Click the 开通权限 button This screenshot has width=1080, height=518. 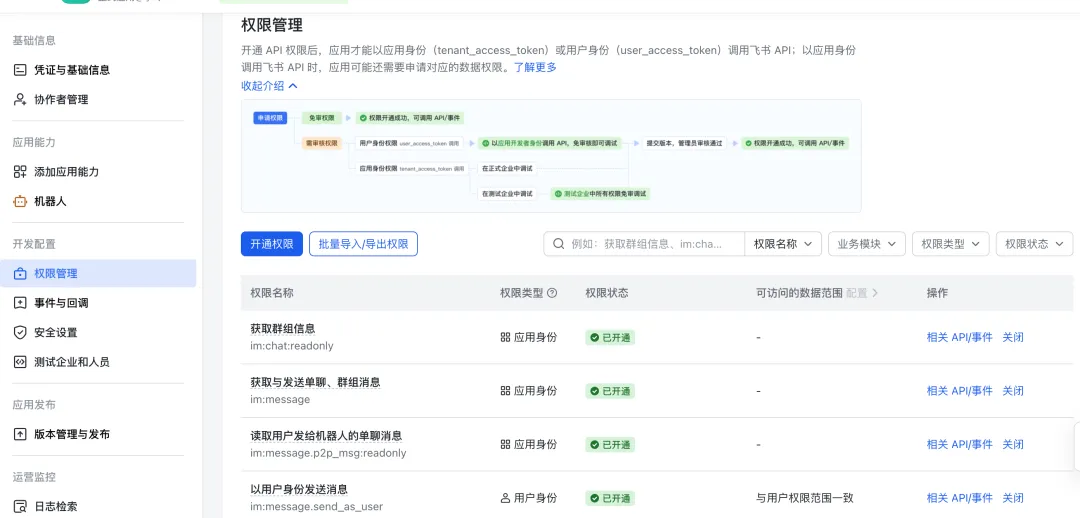tap(271, 244)
